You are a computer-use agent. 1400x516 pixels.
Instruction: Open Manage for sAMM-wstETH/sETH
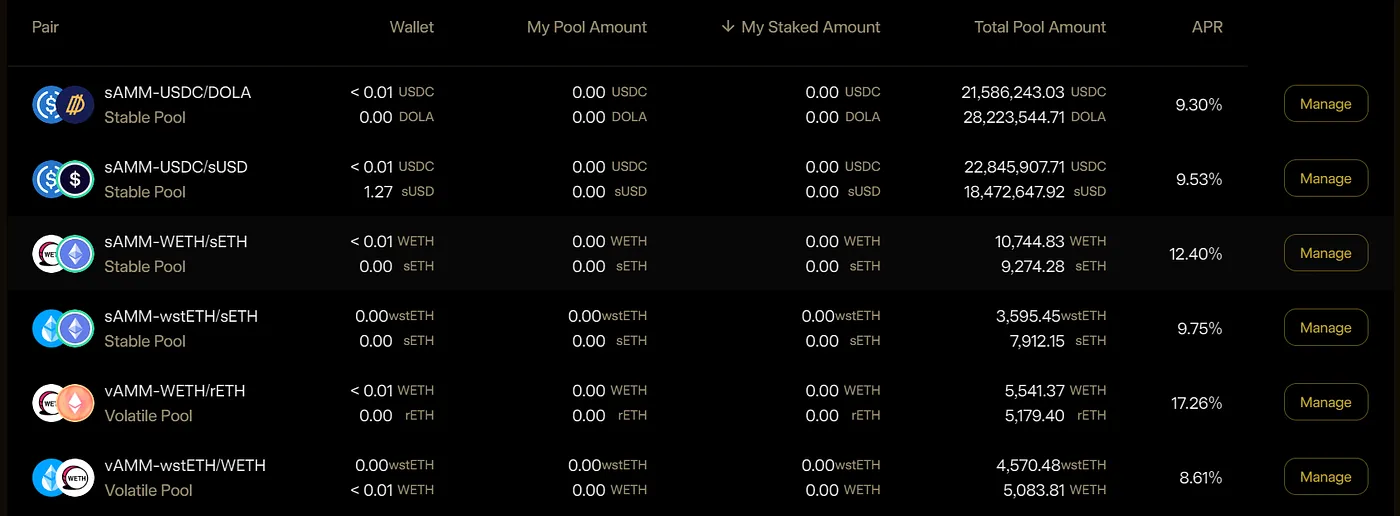1326,327
